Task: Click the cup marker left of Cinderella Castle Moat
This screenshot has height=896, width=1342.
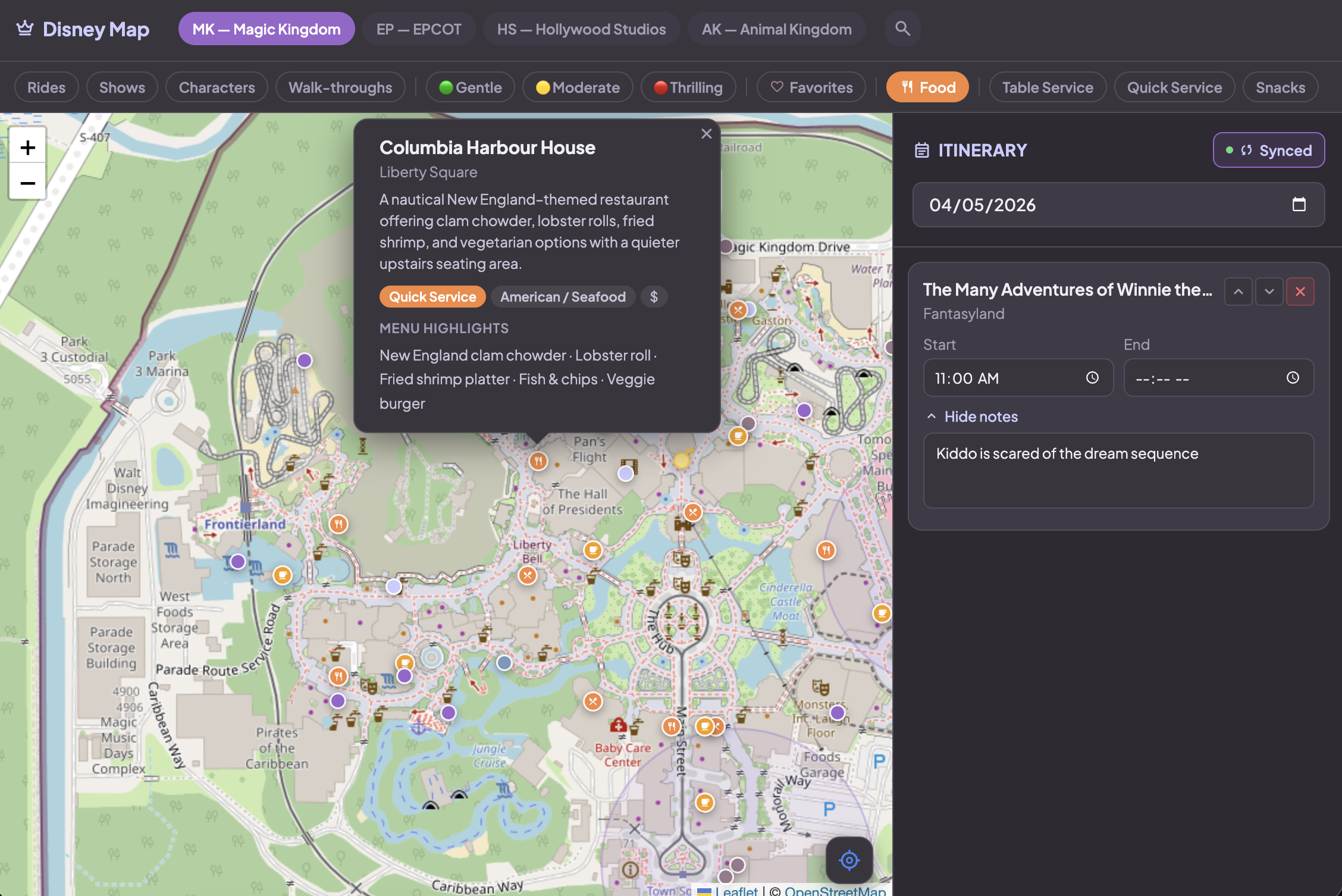Action: pos(592,550)
